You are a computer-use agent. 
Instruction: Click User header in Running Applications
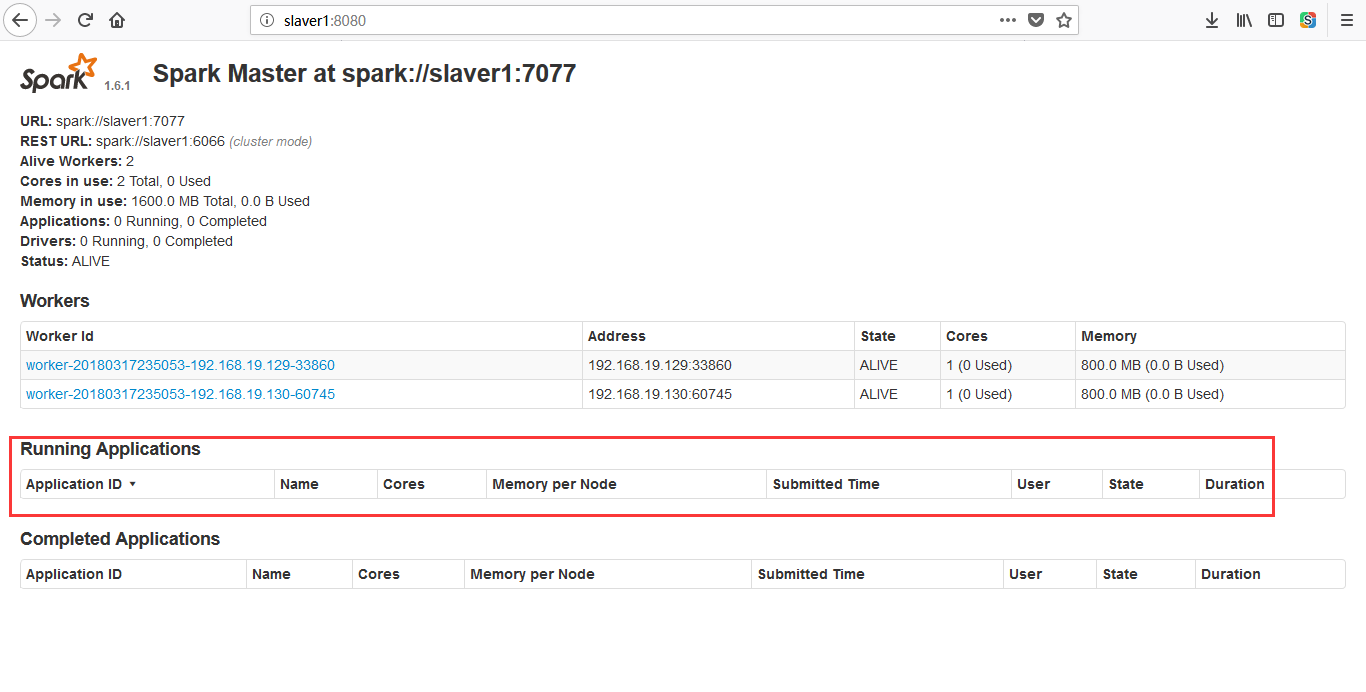(1033, 484)
